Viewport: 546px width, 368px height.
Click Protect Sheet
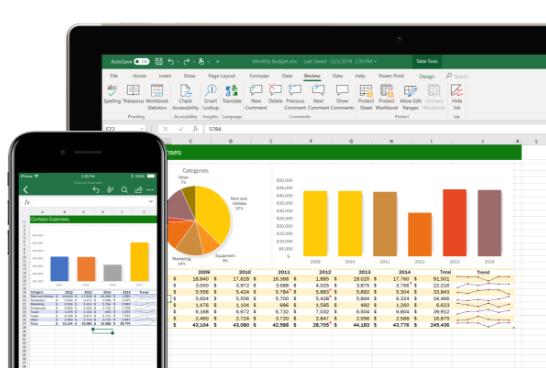point(366,97)
